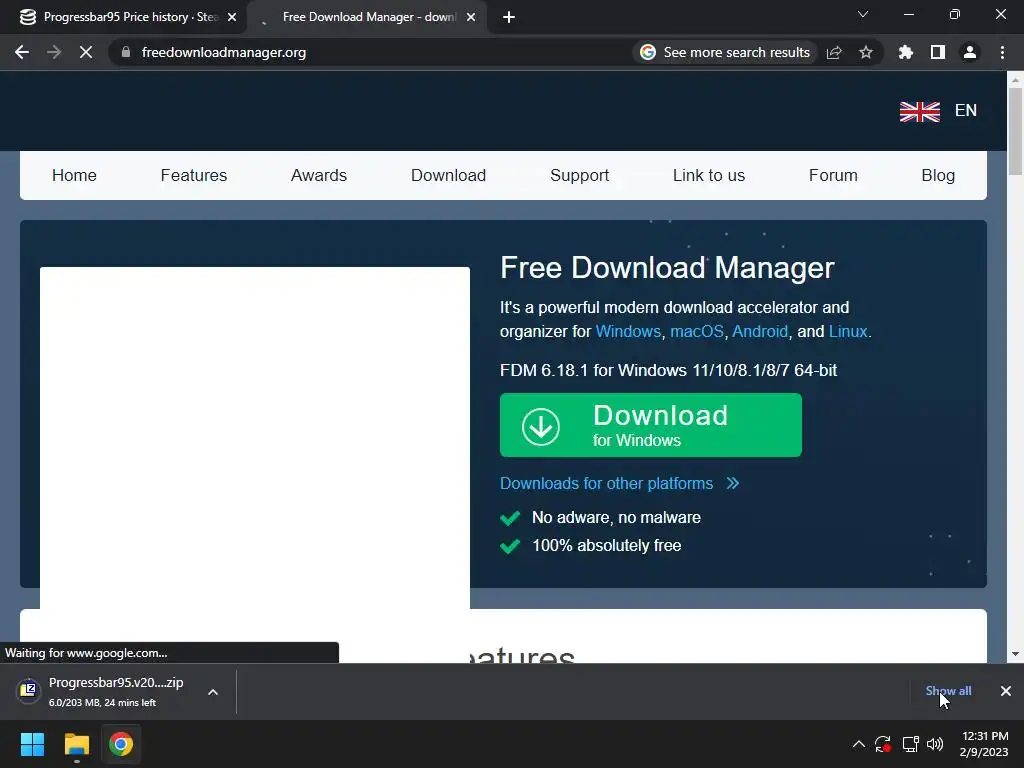Open the clock and date panel
This screenshot has height=768, width=1024.
(x=984, y=744)
